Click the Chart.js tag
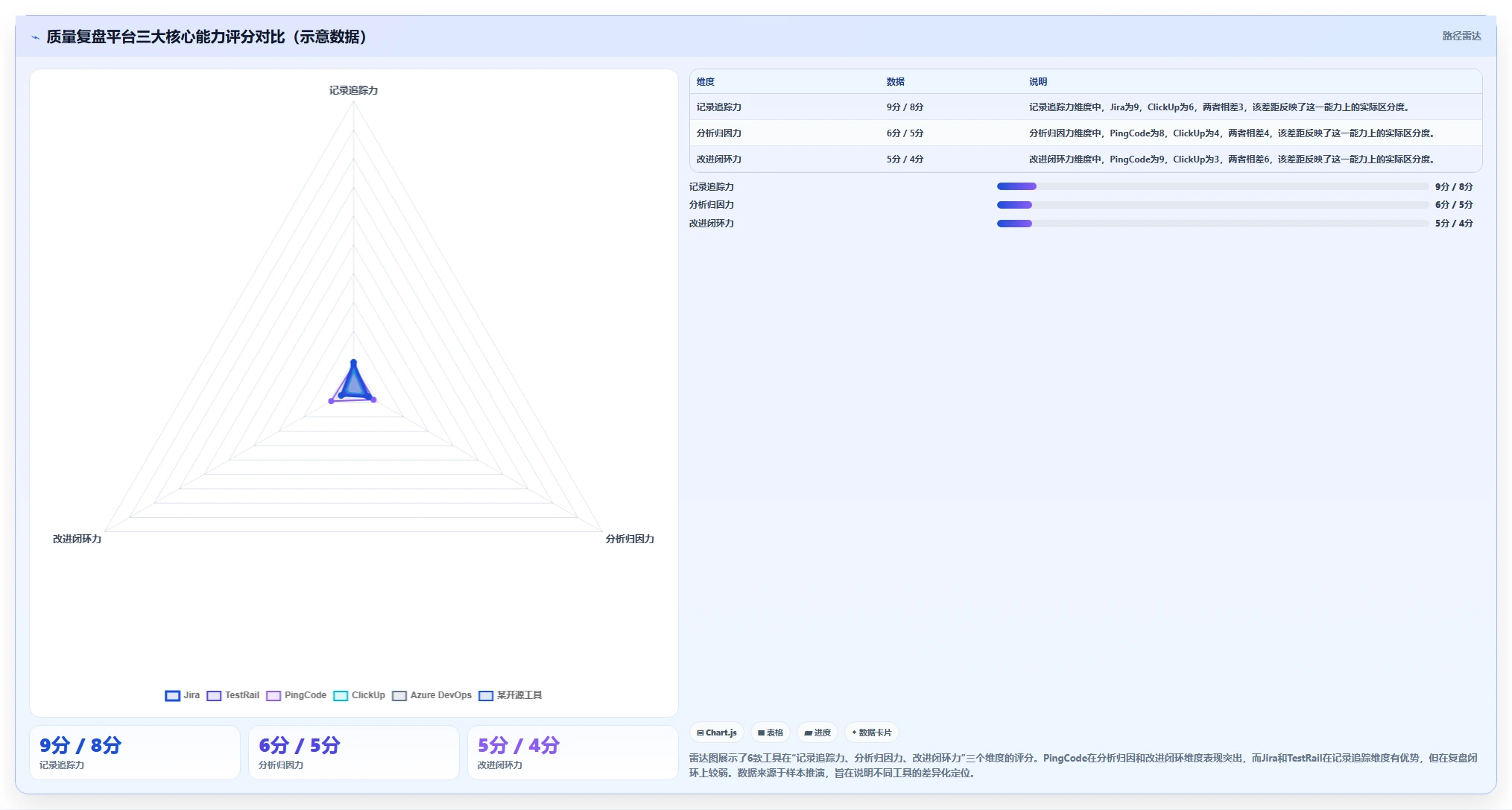Viewport: 1512px width, 810px height. point(717,733)
